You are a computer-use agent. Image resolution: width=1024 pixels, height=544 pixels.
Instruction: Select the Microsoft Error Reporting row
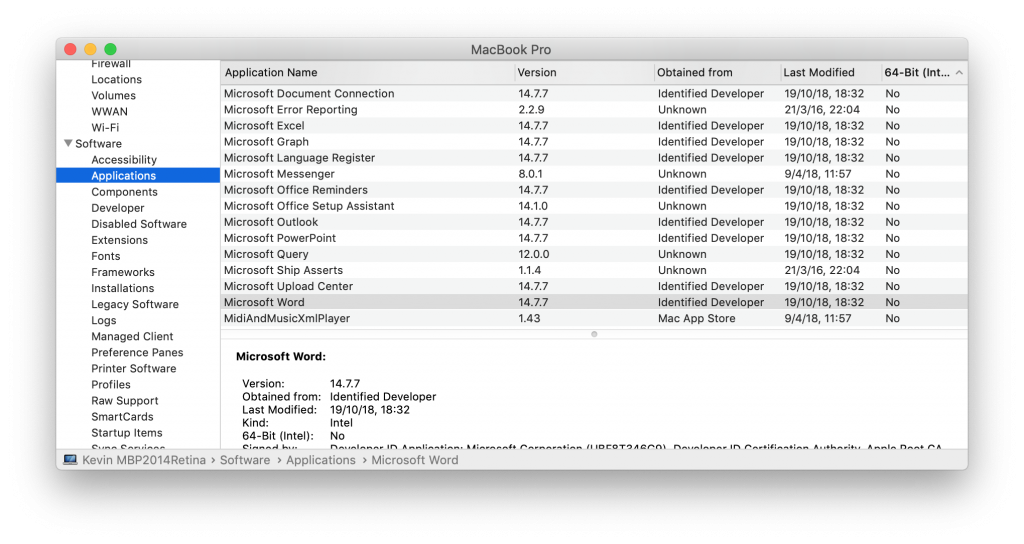point(594,110)
